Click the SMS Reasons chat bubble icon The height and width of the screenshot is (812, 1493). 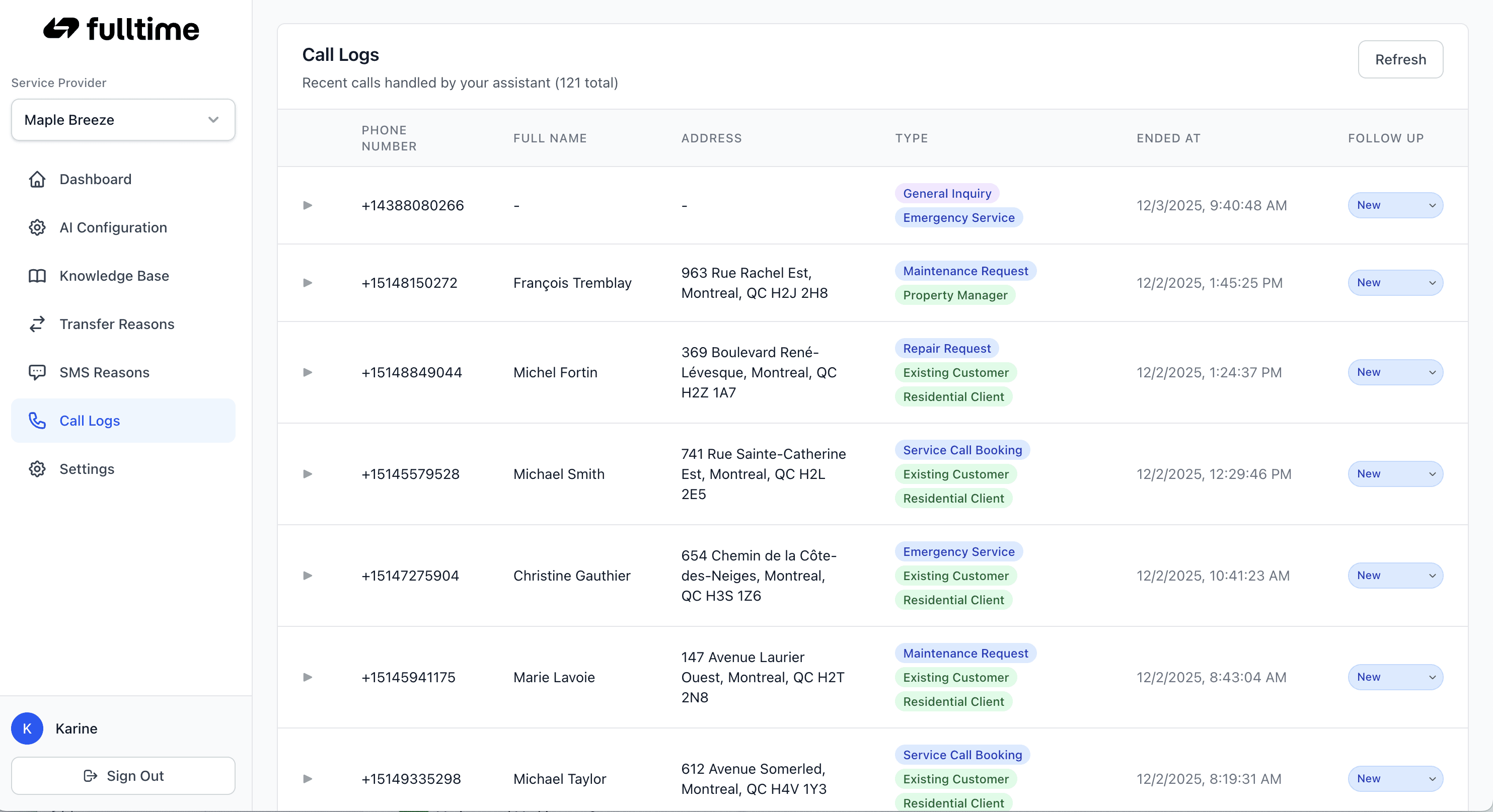click(37, 372)
